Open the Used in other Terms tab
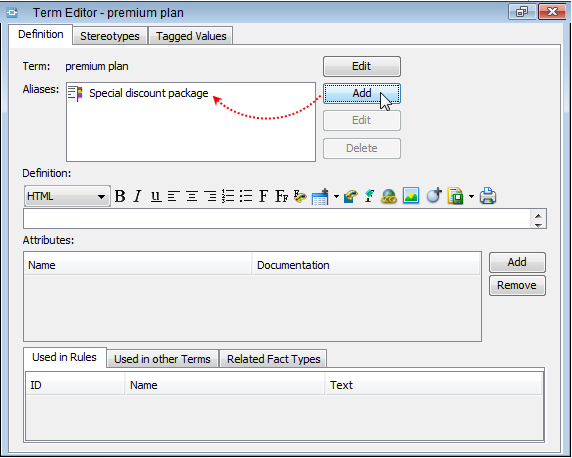 tap(162, 359)
